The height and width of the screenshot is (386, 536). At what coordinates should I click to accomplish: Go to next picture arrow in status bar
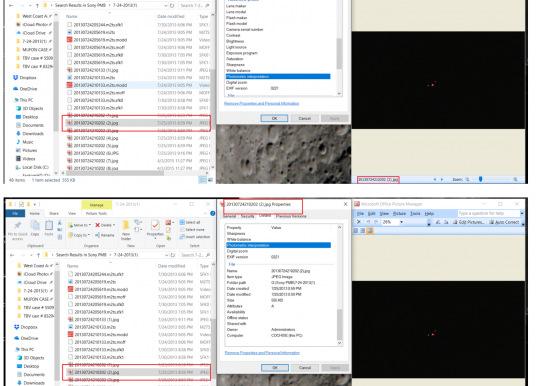click(442, 179)
